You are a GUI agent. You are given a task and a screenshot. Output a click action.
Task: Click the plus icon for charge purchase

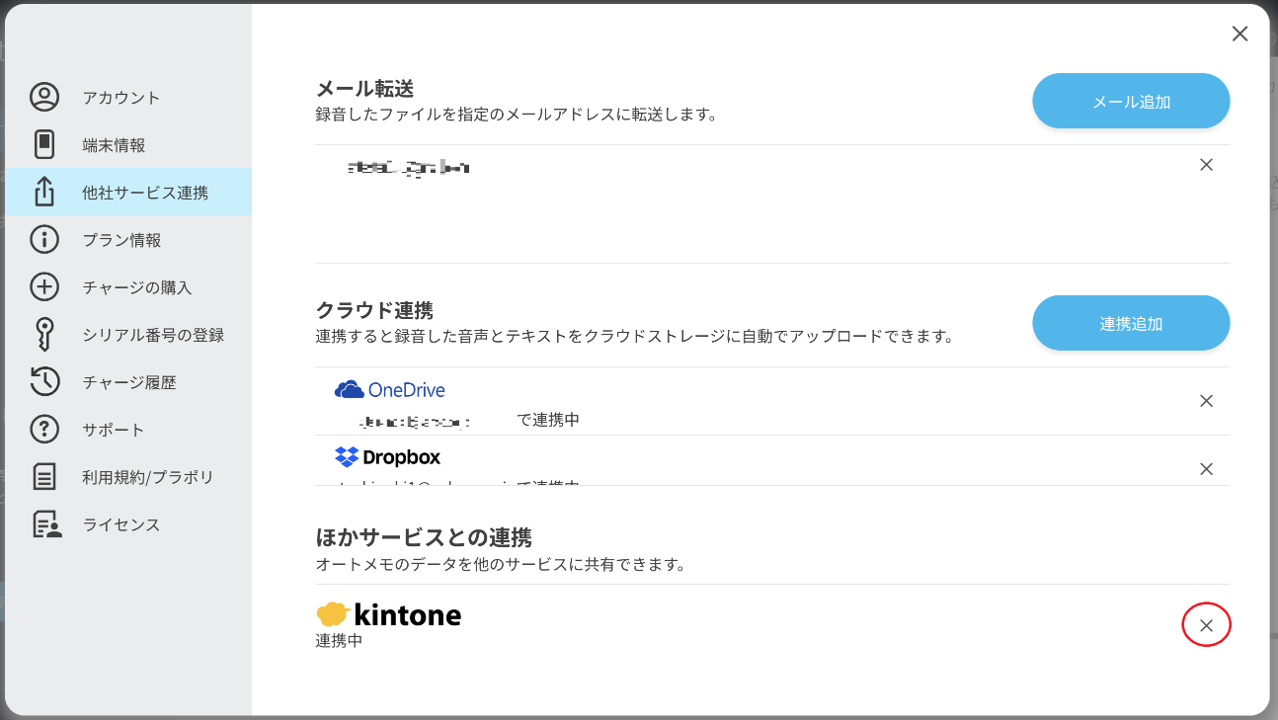(44, 287)
